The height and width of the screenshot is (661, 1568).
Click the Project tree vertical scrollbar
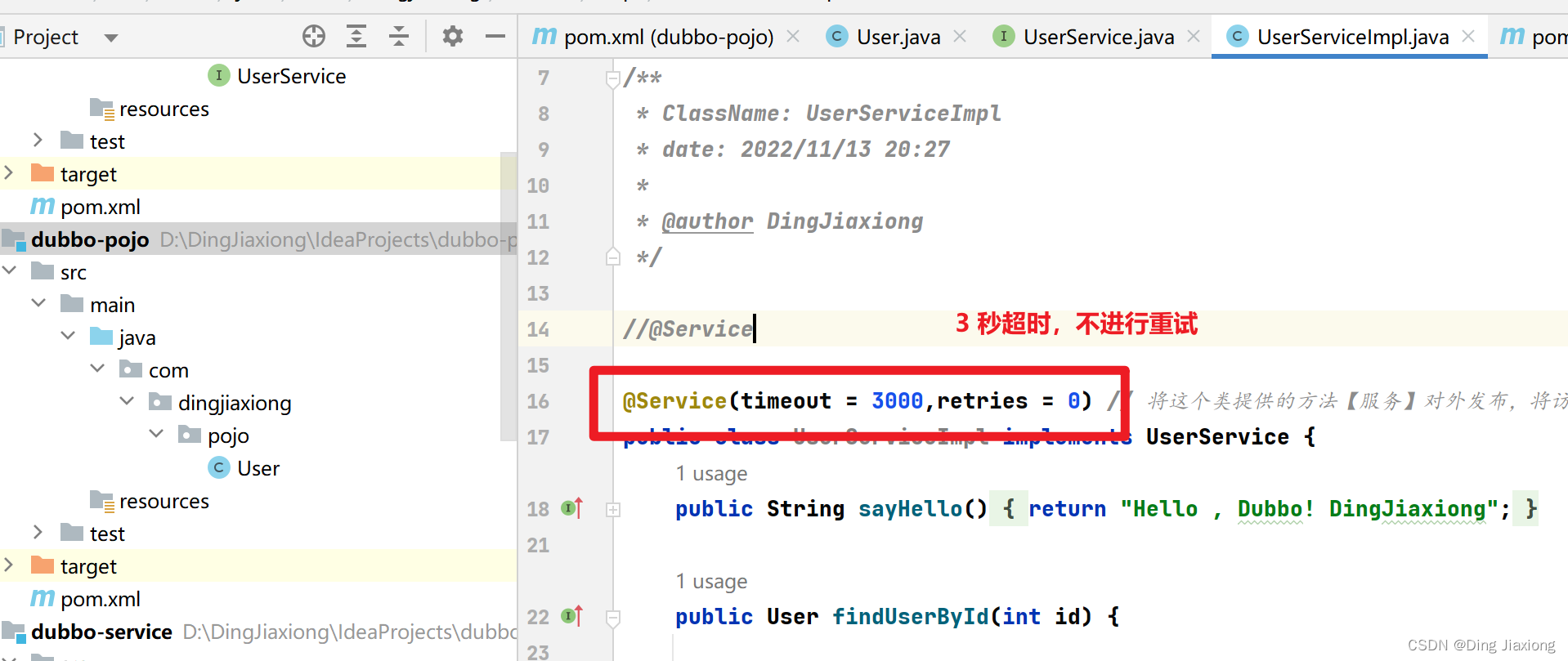click(x=508, y=296)
